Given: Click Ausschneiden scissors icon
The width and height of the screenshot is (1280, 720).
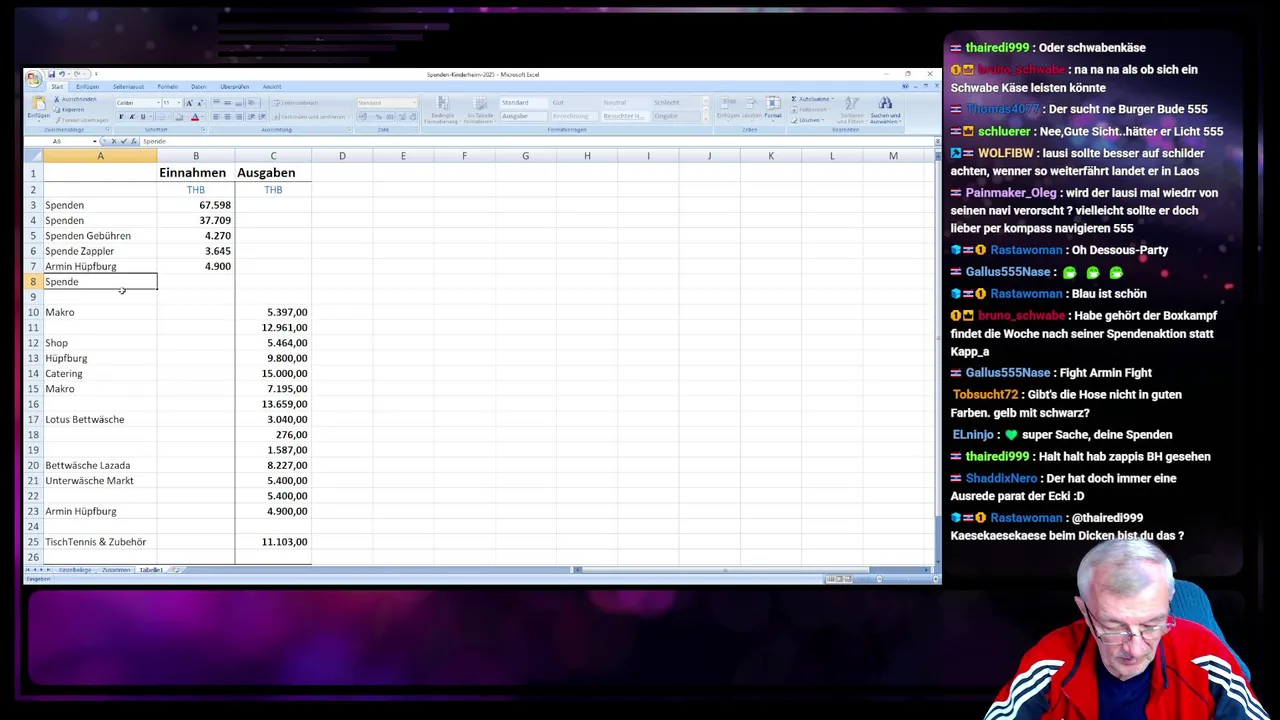Looking at the screenshot, I should point(57,99).
